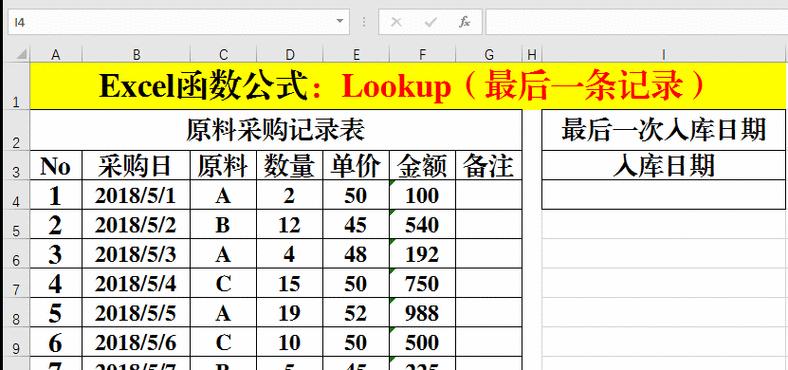Select column F header
The width and height of the screenshot is (788, 370).
422,54
